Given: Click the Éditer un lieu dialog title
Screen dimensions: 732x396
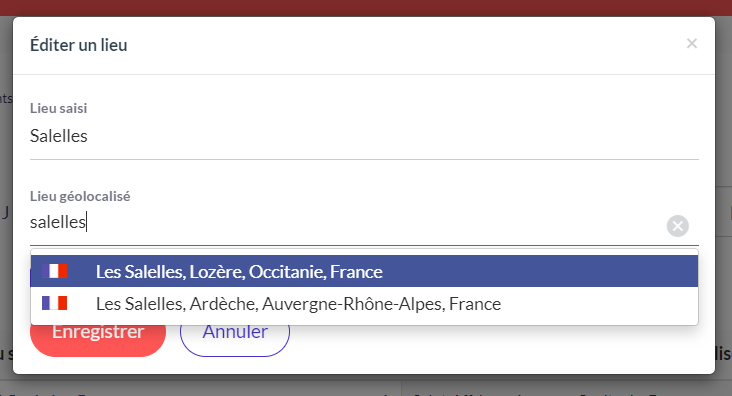Looking at the screenshot, I should 78,45.
